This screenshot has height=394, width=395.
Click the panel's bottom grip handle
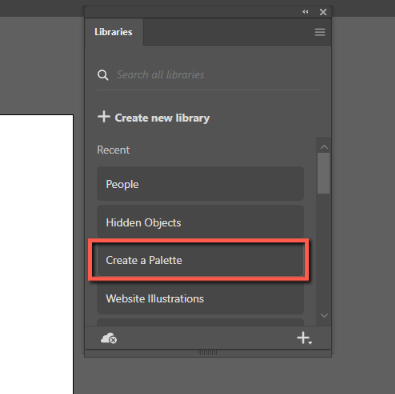coord(207,353)
